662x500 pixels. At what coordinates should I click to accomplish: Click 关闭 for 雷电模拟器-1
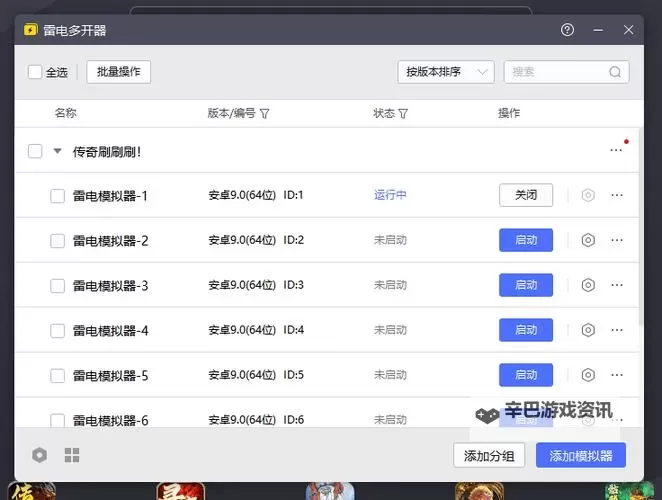pos(526,195)
